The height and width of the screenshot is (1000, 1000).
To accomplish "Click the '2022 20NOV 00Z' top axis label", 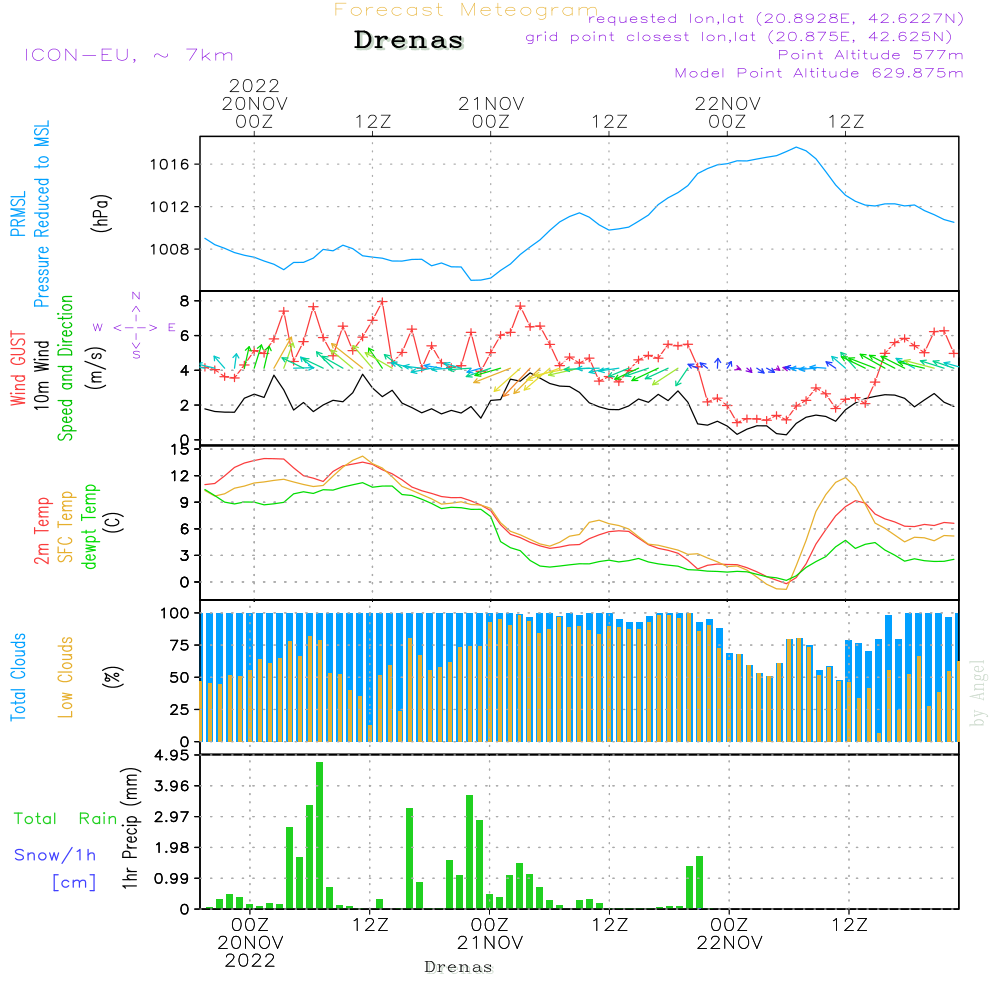I will click(x=254, y=103).
